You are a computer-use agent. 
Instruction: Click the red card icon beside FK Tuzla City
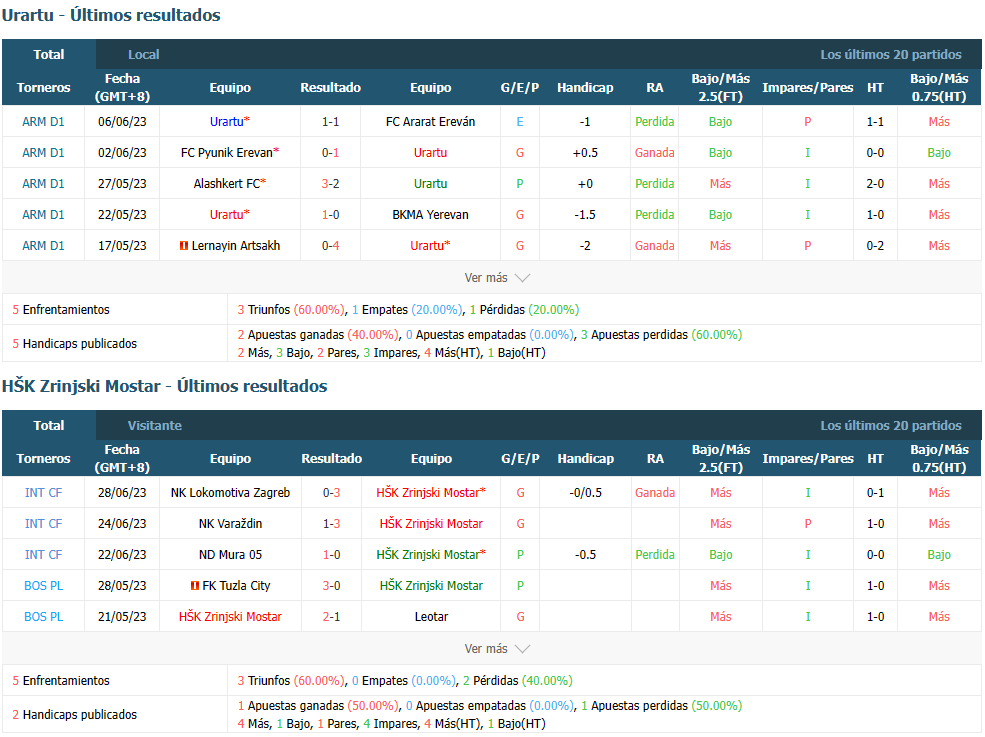point(195,586)
